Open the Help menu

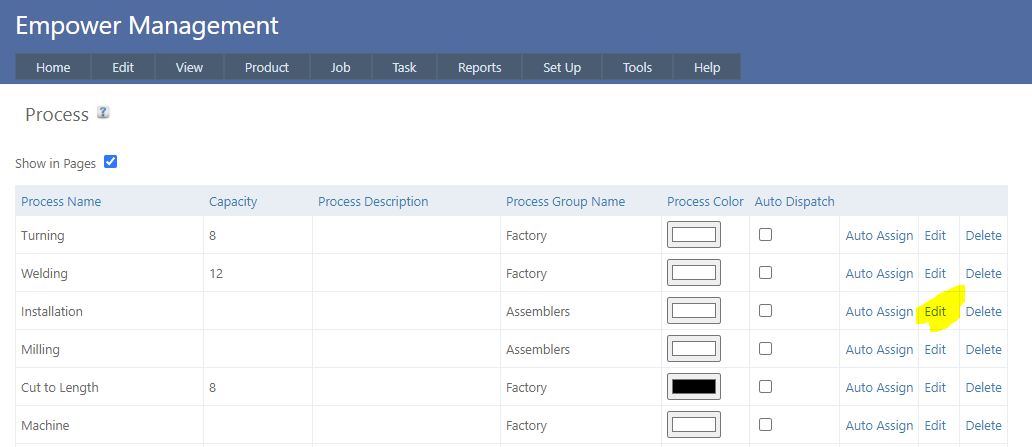coord(707,67)
